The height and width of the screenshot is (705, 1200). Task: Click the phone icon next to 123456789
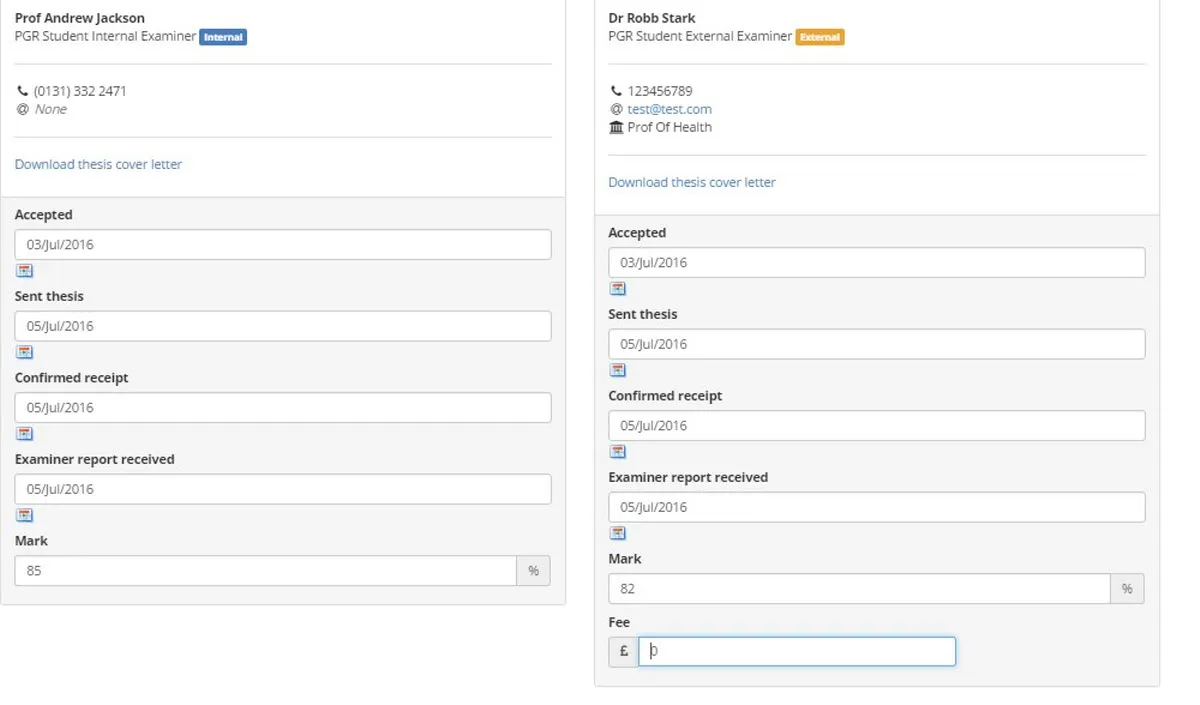pos(616,90)
